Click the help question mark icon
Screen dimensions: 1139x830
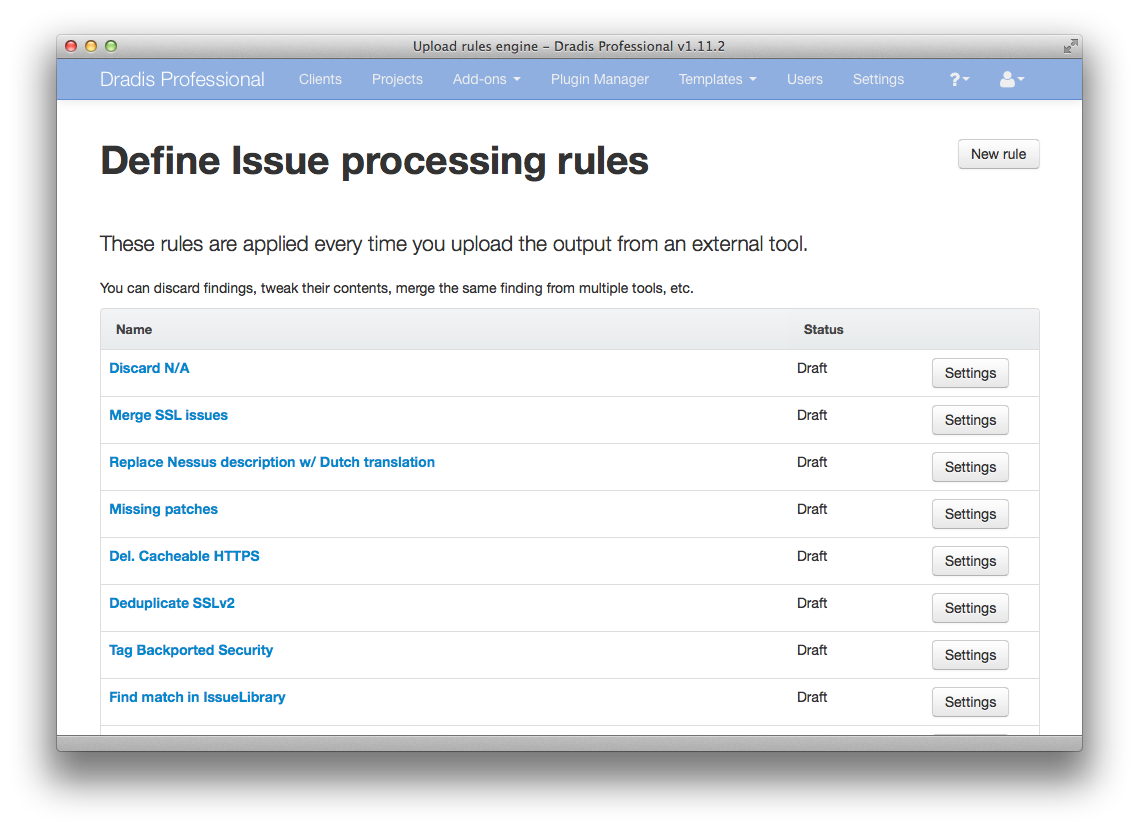click(x=953, y=79)
